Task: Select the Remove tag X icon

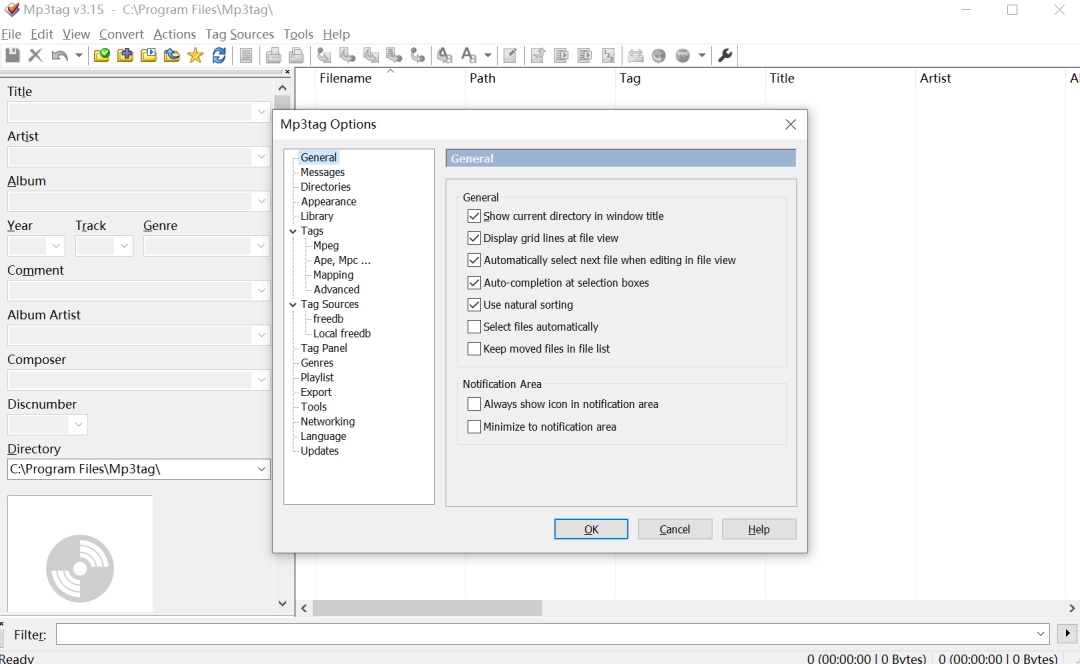Action: 35,55
